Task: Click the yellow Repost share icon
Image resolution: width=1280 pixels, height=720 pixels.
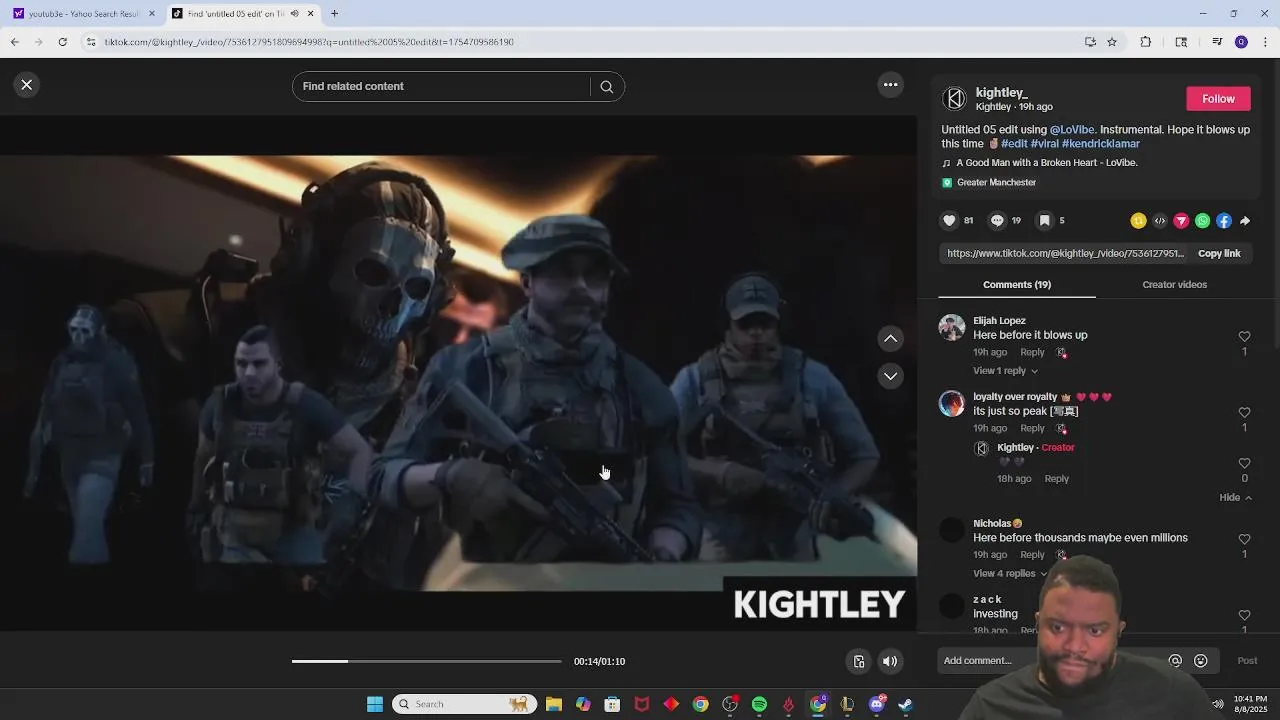Action: point(1138,221)
